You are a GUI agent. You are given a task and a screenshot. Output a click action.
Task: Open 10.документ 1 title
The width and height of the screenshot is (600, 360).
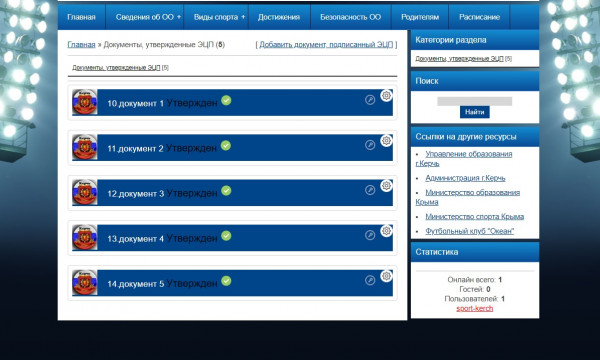coord(135,103)
